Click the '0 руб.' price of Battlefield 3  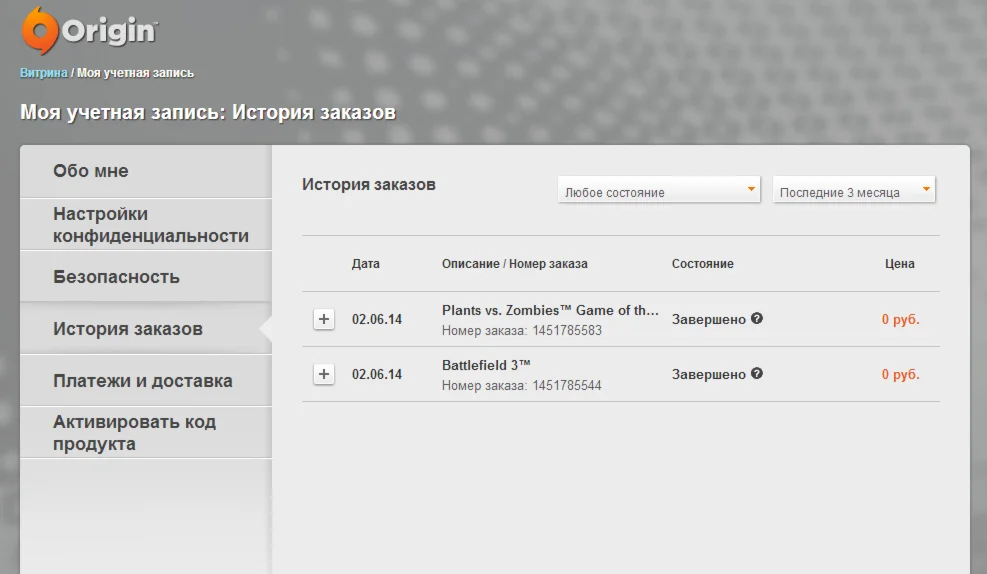click(900, 374)
